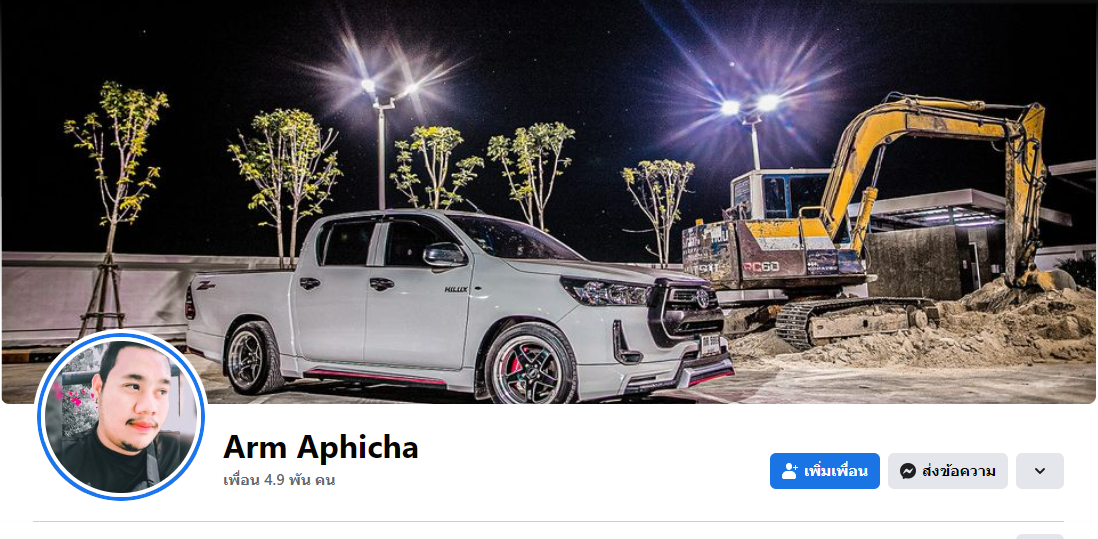
Task: Click the Messenger lightning bubble icon
Action: coord(908,471)
